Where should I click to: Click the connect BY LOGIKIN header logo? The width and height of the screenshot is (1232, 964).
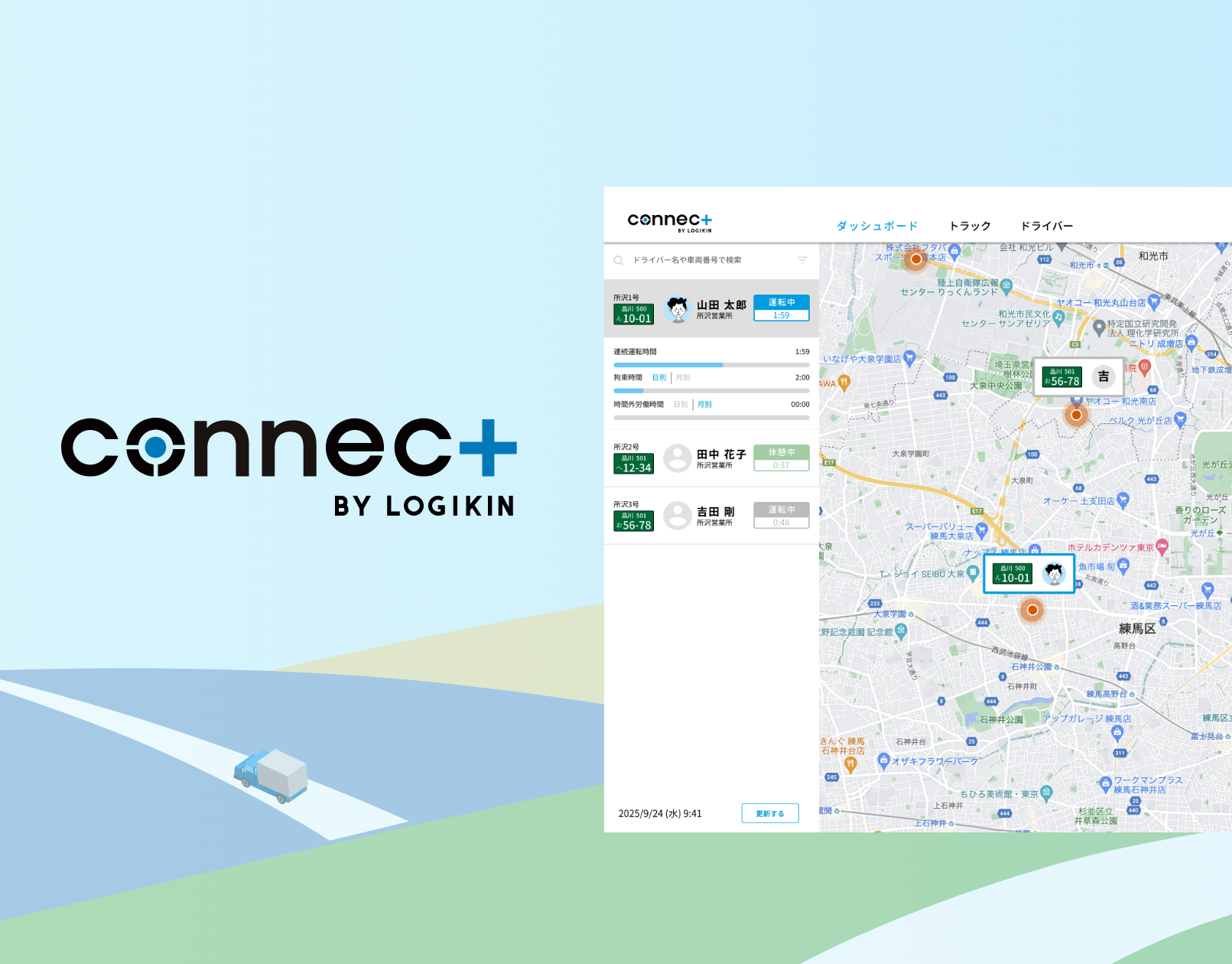tap(670, 222)
